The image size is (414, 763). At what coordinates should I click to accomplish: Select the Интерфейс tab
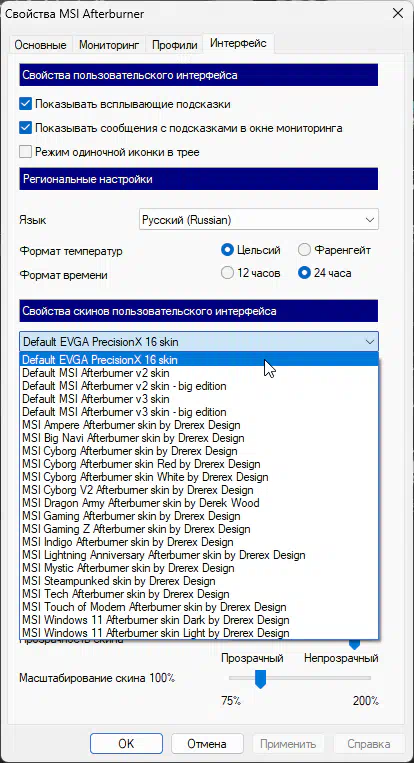coord(238,43)
